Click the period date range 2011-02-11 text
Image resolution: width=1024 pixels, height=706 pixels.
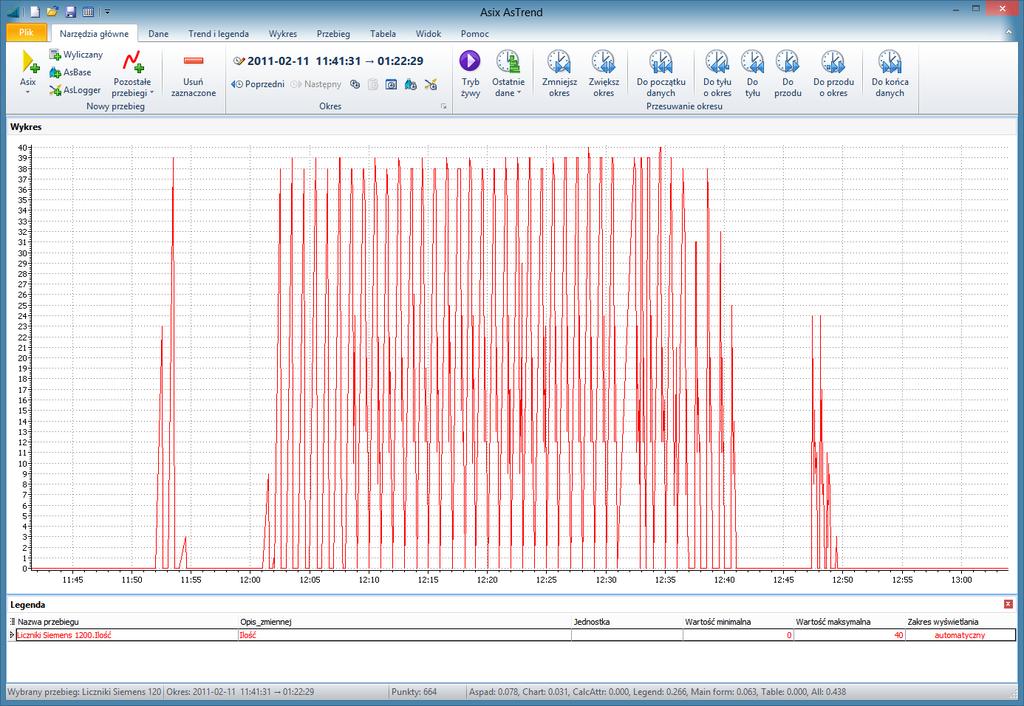tap(335, 61)
